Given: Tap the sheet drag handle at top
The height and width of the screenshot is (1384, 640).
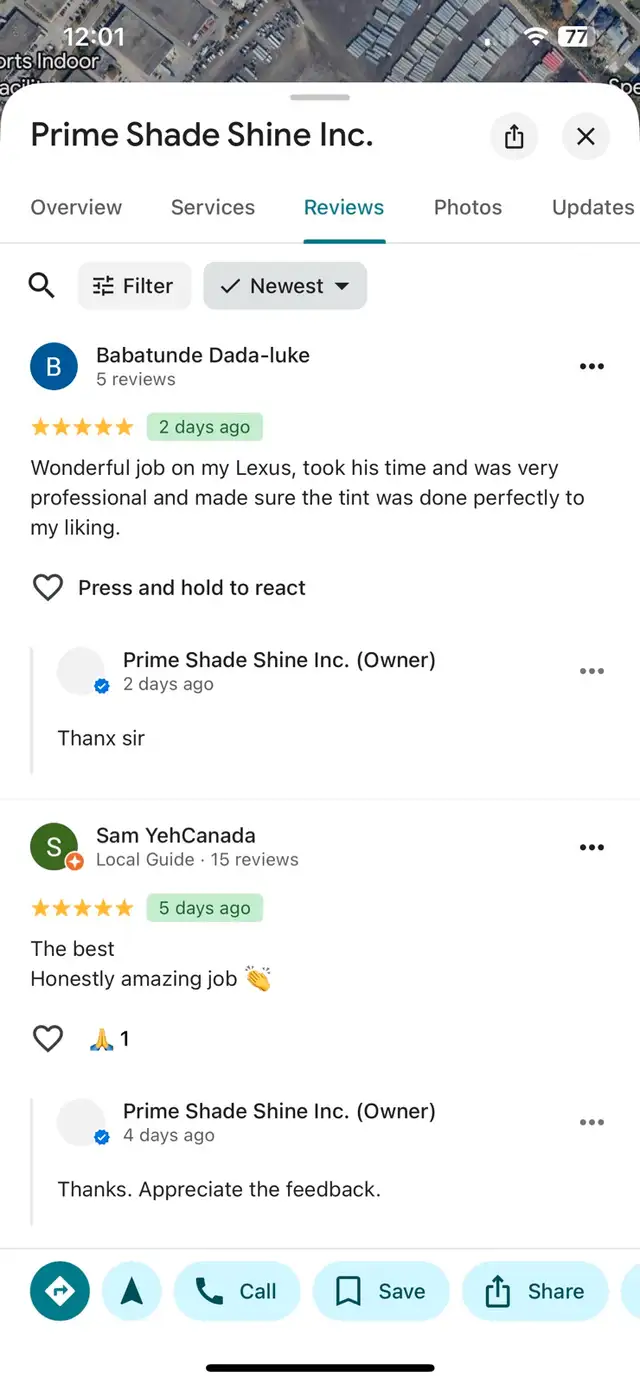Looking at the screenshot, I should [320, 98].
